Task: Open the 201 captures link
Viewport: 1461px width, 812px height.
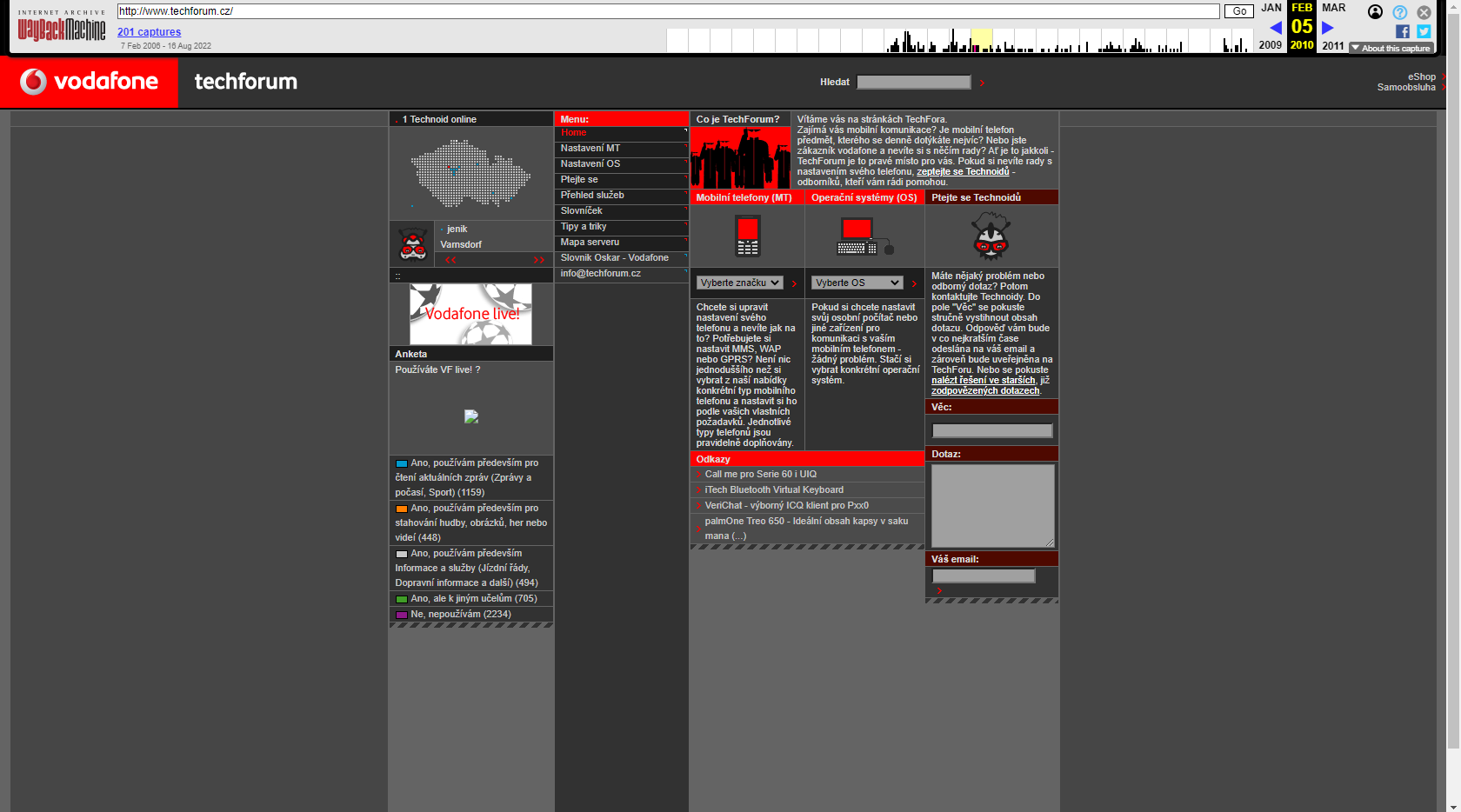Action: (x=149, y=32)
